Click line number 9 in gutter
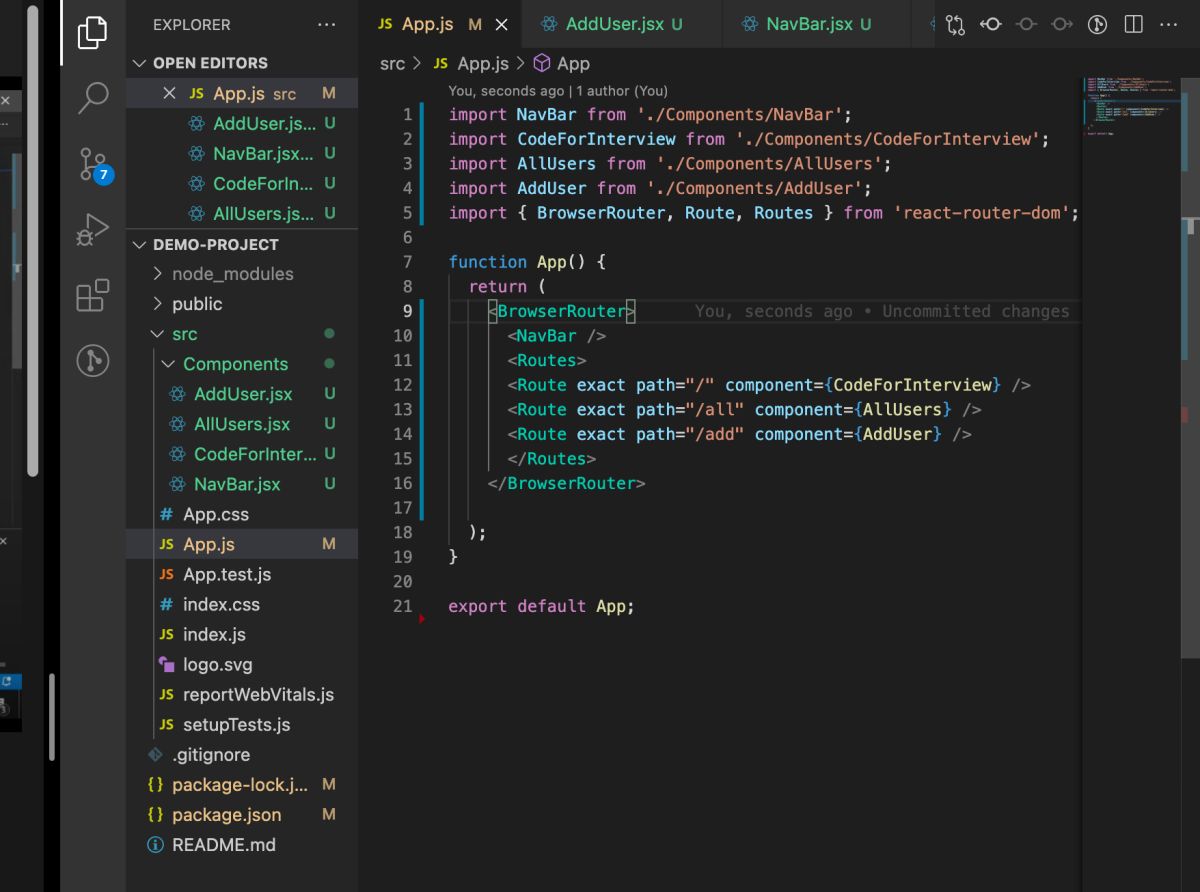 point(406,311)
